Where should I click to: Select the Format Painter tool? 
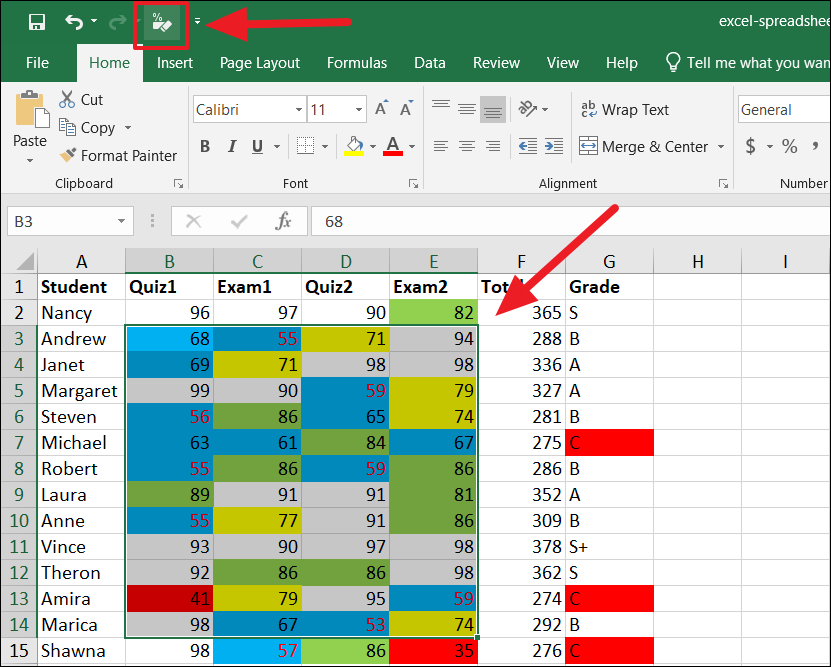(118, 155)
